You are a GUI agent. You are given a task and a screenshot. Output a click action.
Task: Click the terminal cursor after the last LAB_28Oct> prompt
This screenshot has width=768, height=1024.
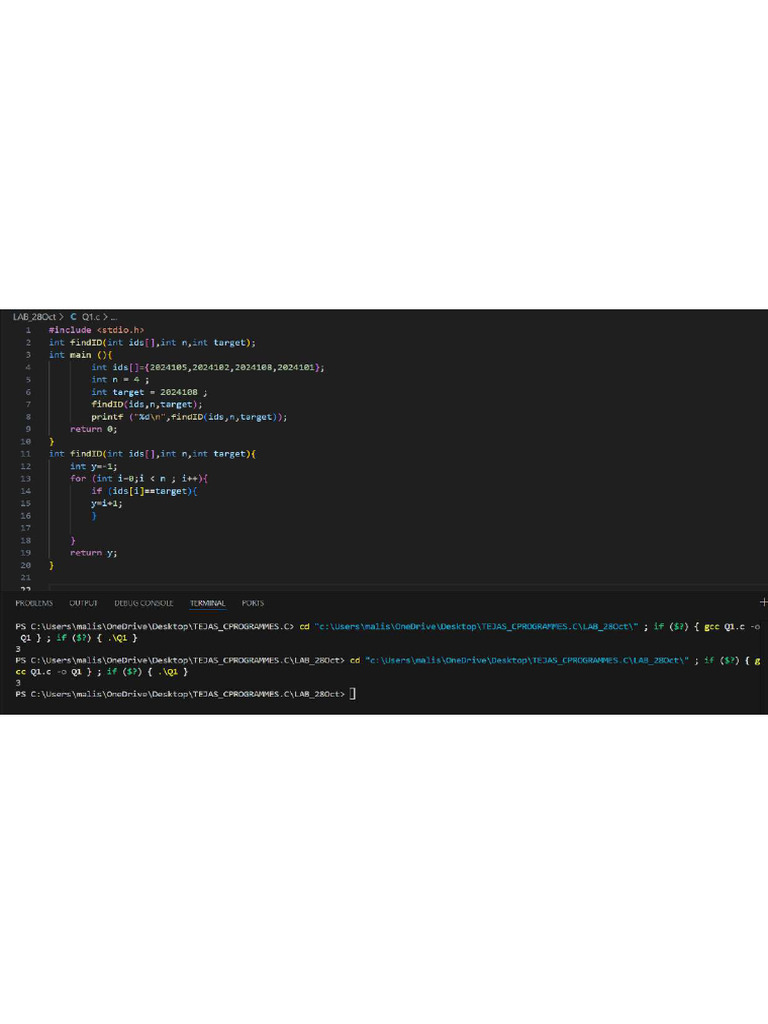(x=353, y=694)
